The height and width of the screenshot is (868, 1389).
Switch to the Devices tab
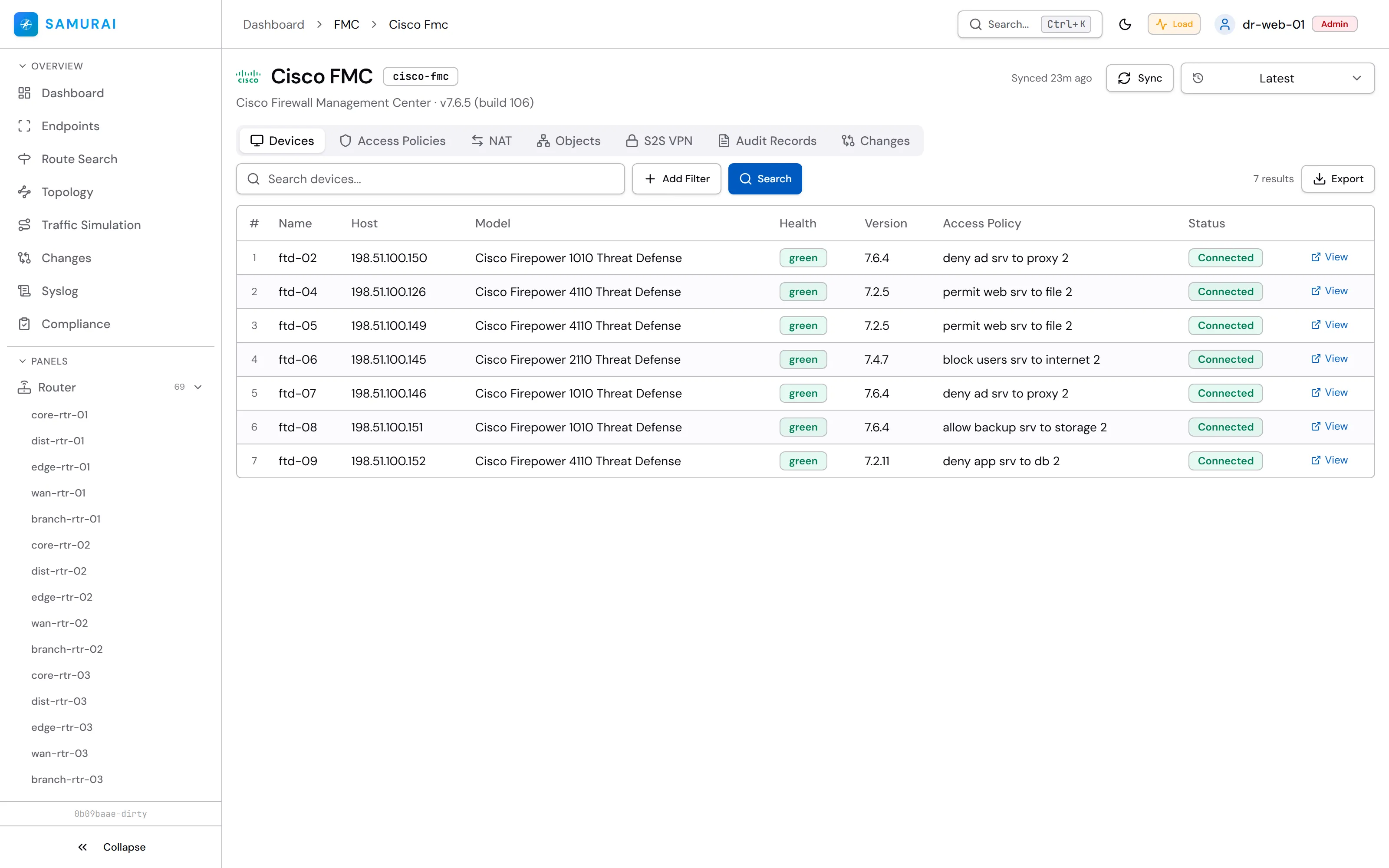click(282, 141)
